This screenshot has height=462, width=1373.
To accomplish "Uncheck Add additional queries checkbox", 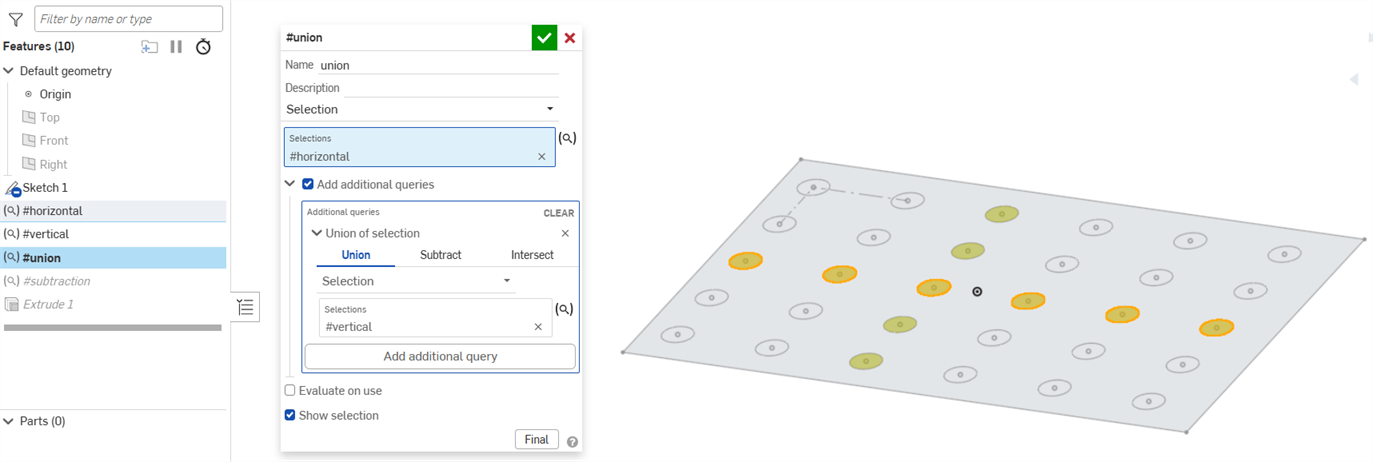I will point(308,184).
